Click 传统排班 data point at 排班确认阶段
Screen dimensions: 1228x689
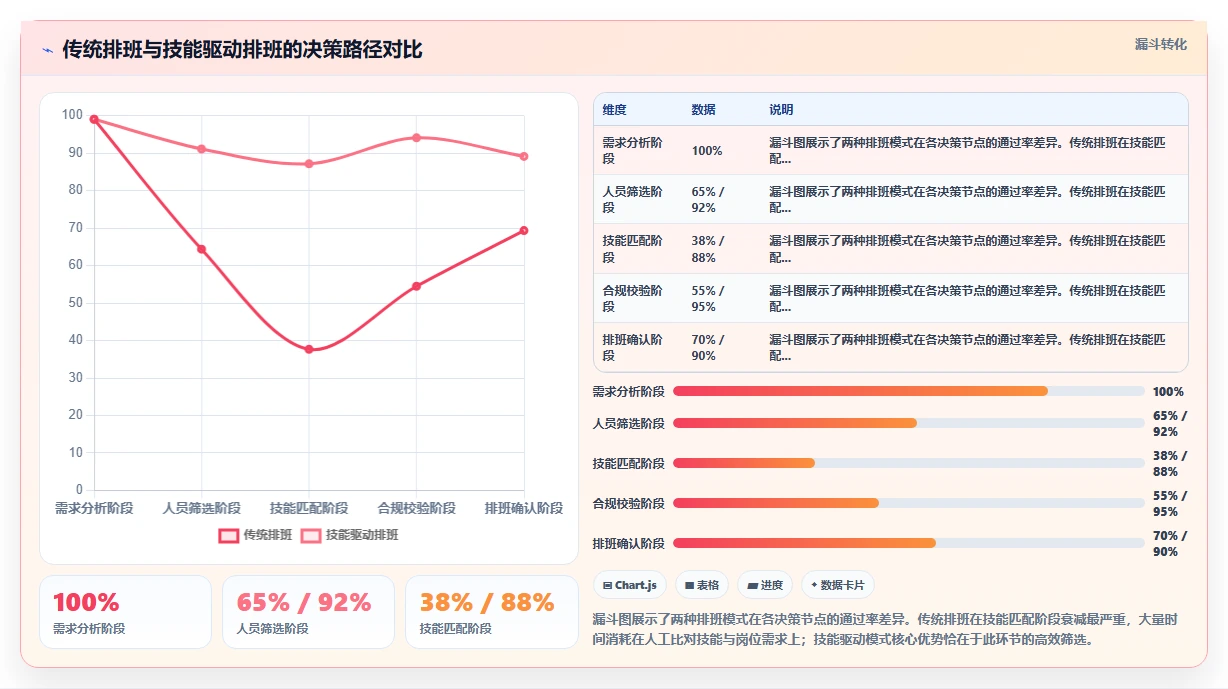(x=524, y=230)
